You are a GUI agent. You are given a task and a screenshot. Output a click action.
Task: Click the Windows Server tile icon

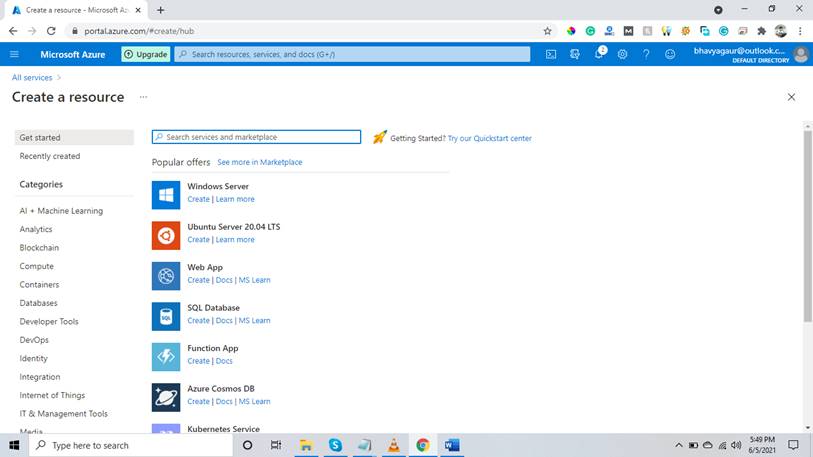click(x=166, y=195)
